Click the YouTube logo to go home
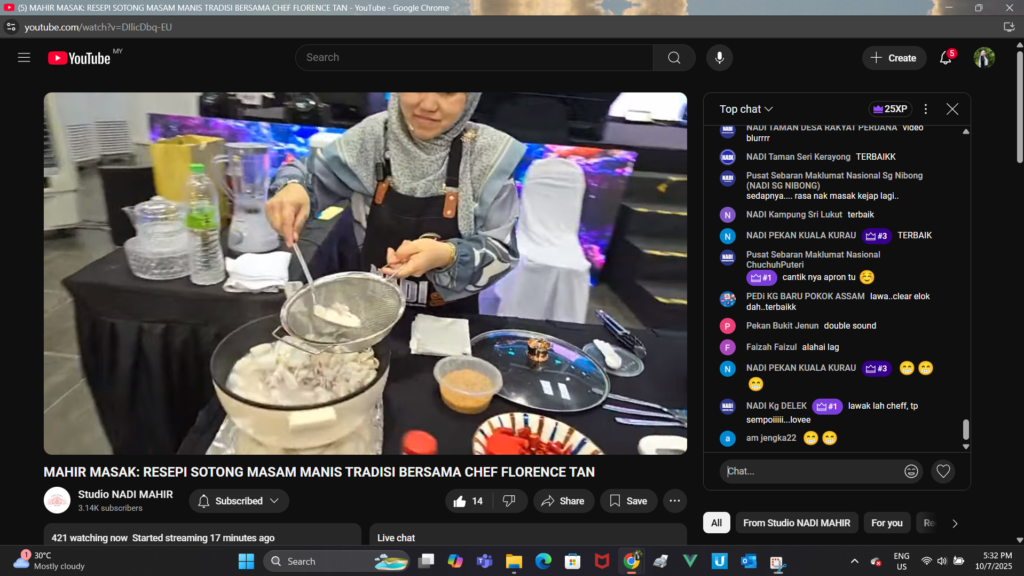Viewport: 1024px width, 576px height. pos(79,58)
